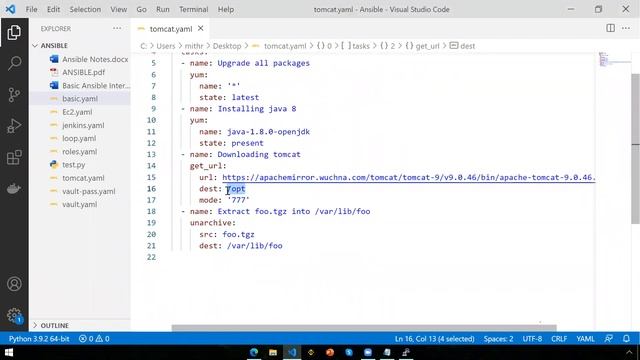Image resolution: width=640 pixels, height=360 pixels.
Task: Open the Search view
Action: click(14, 63)
